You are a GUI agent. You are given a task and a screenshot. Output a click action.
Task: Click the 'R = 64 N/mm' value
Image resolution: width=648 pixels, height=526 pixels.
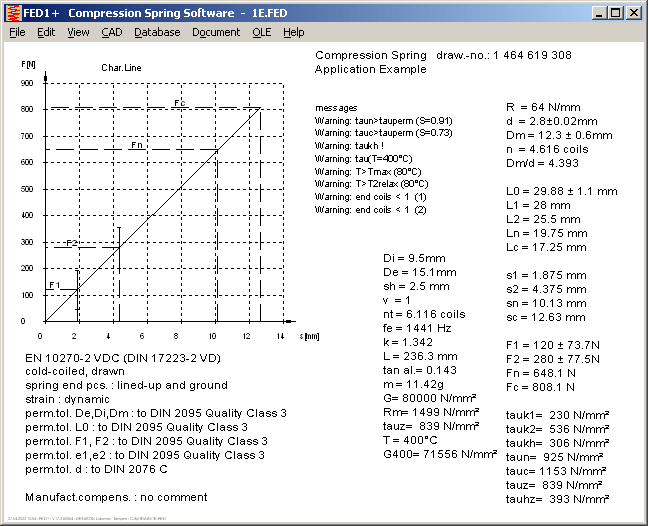point(543,107)
